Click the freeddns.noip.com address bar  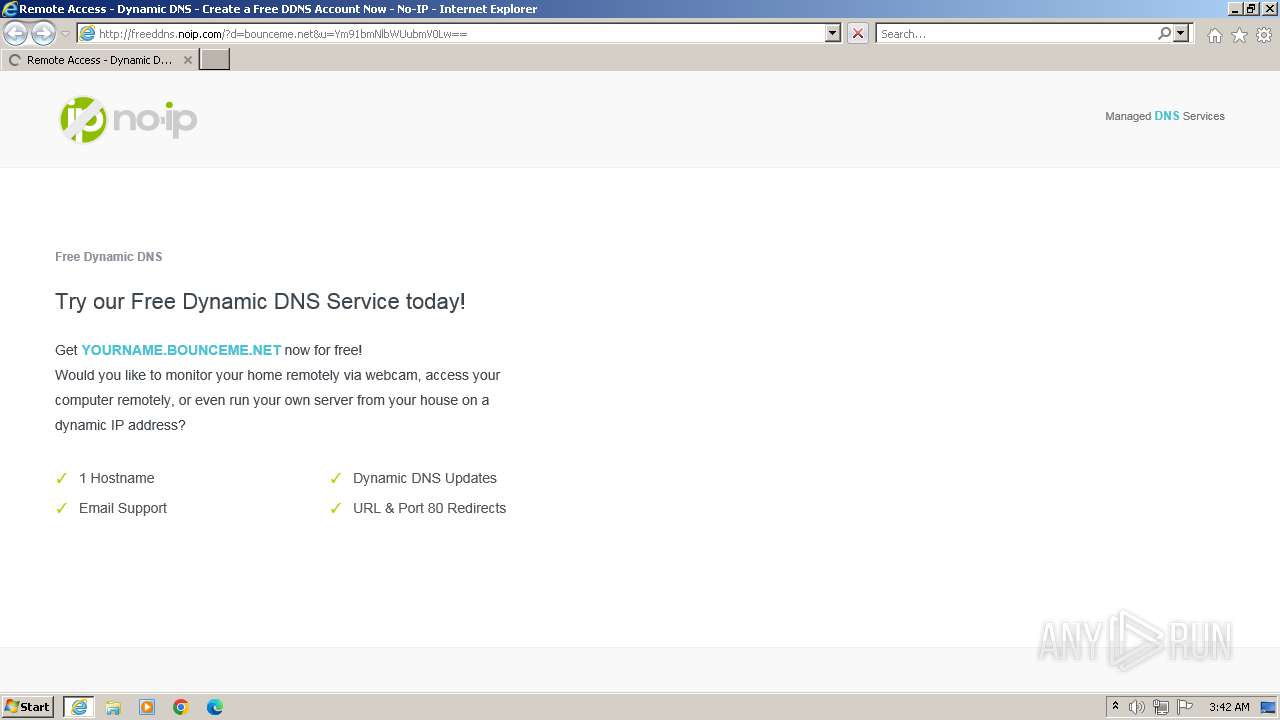(x=450, y=33)
